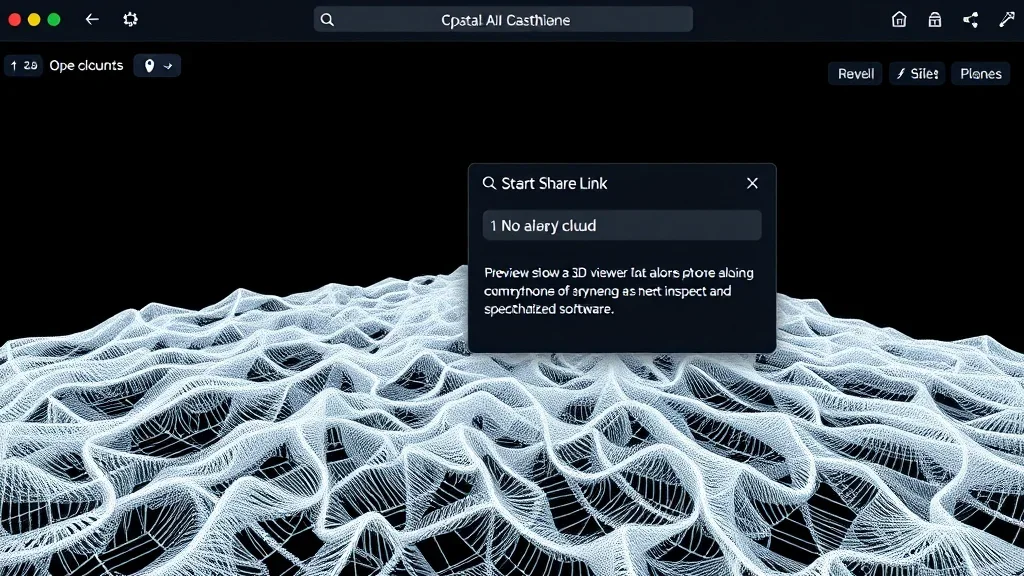Open the Ope clcunts selector

tap(86, 65)
